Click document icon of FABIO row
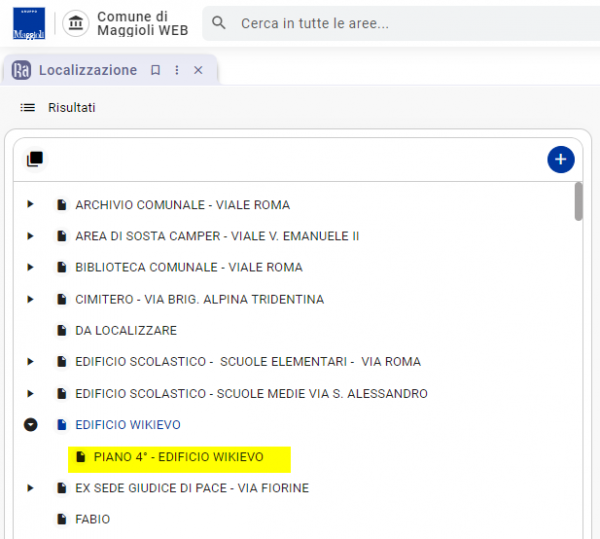Image resolution: width=600 pixels, height=539 pixels. coord(62,519)
